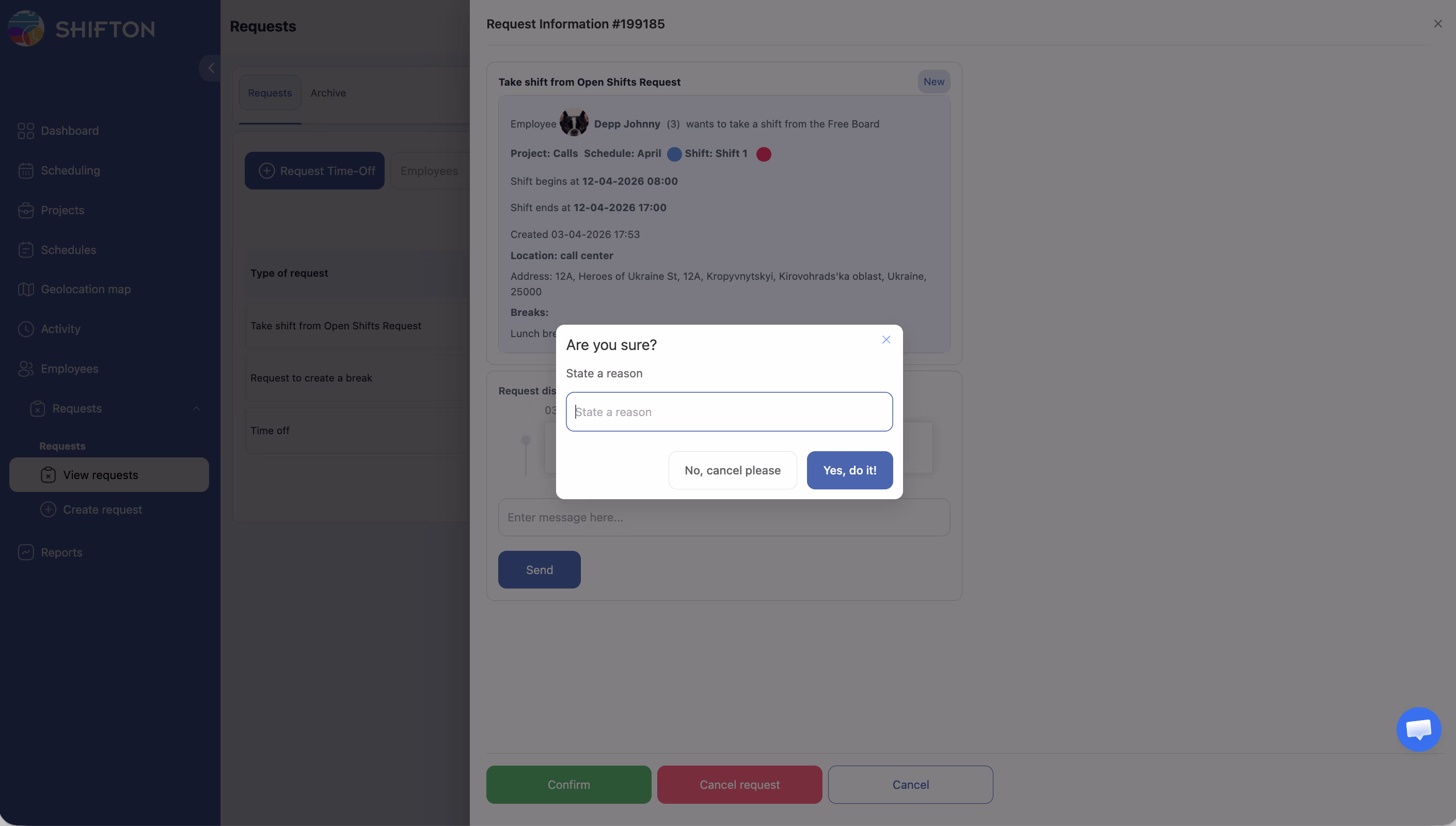The image size is (1456, 826).
Task: Click the Geolocation map icon
Action: 25,289
